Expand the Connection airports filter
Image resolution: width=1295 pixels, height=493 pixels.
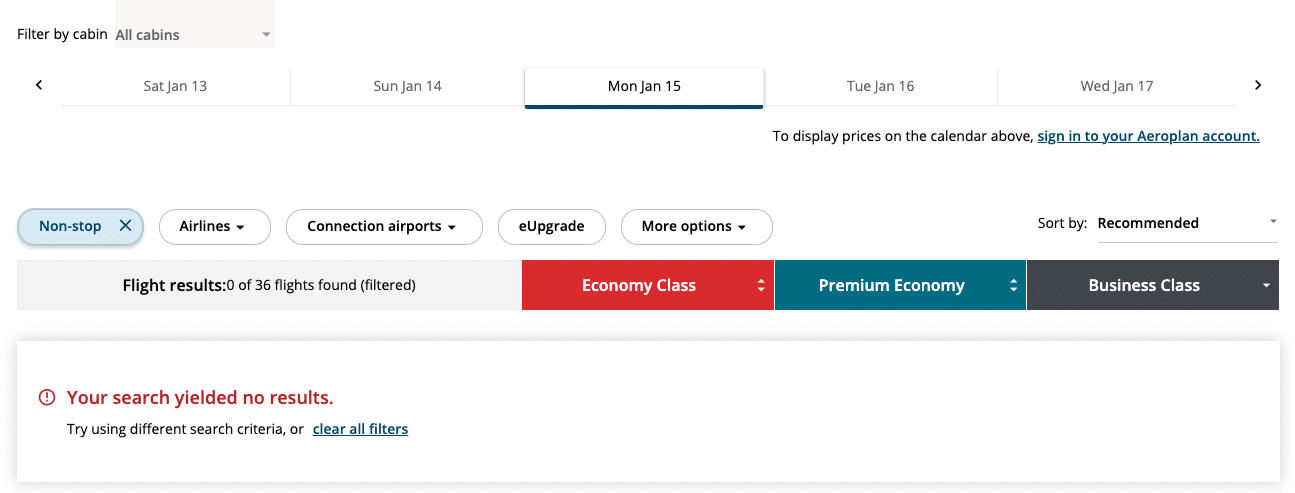[383, 227]
